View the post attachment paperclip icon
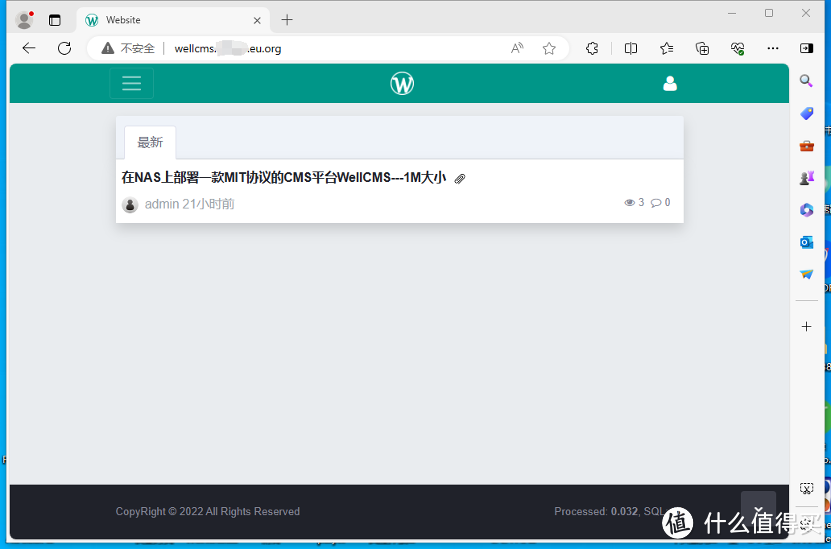The width and height of the screenshot is (832, 550). (460, 179)
